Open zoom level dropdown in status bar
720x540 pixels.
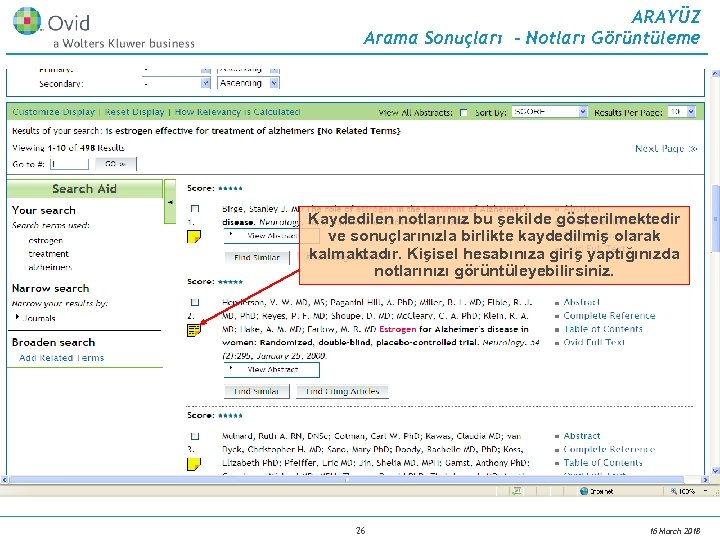tap(705, 491)
